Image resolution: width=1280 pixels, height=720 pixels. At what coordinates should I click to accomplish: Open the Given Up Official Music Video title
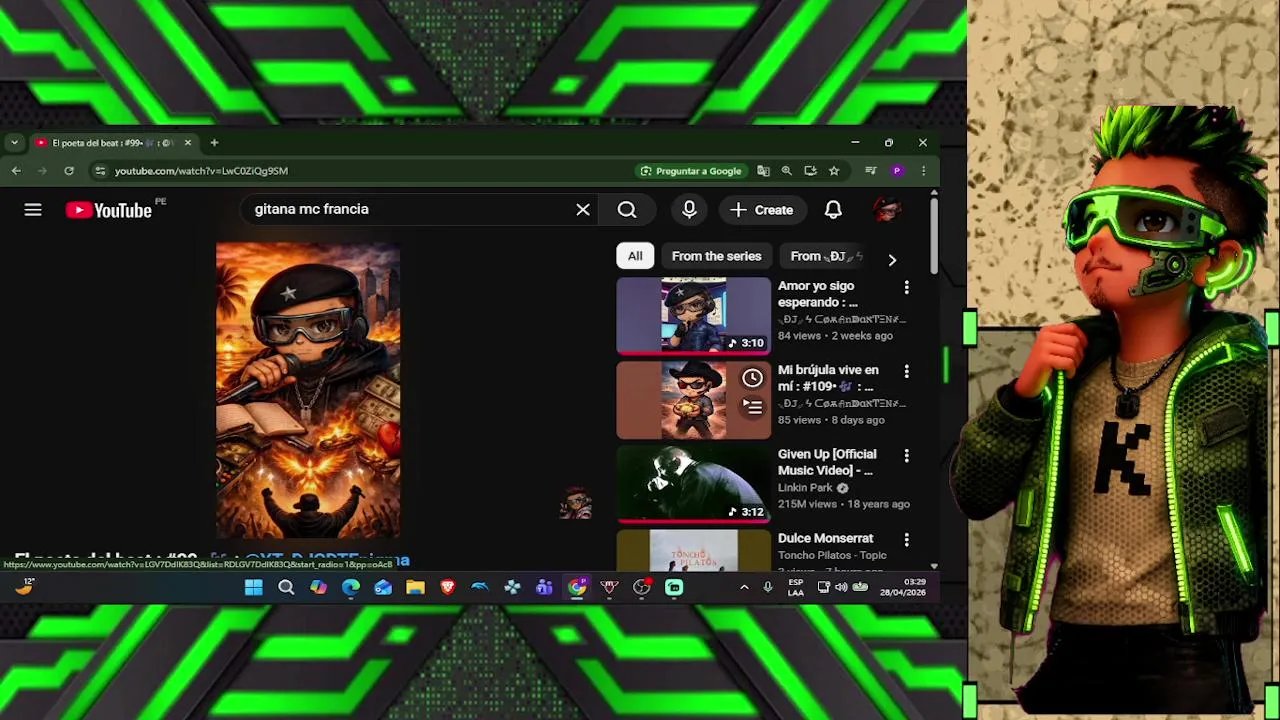(827, 462)
